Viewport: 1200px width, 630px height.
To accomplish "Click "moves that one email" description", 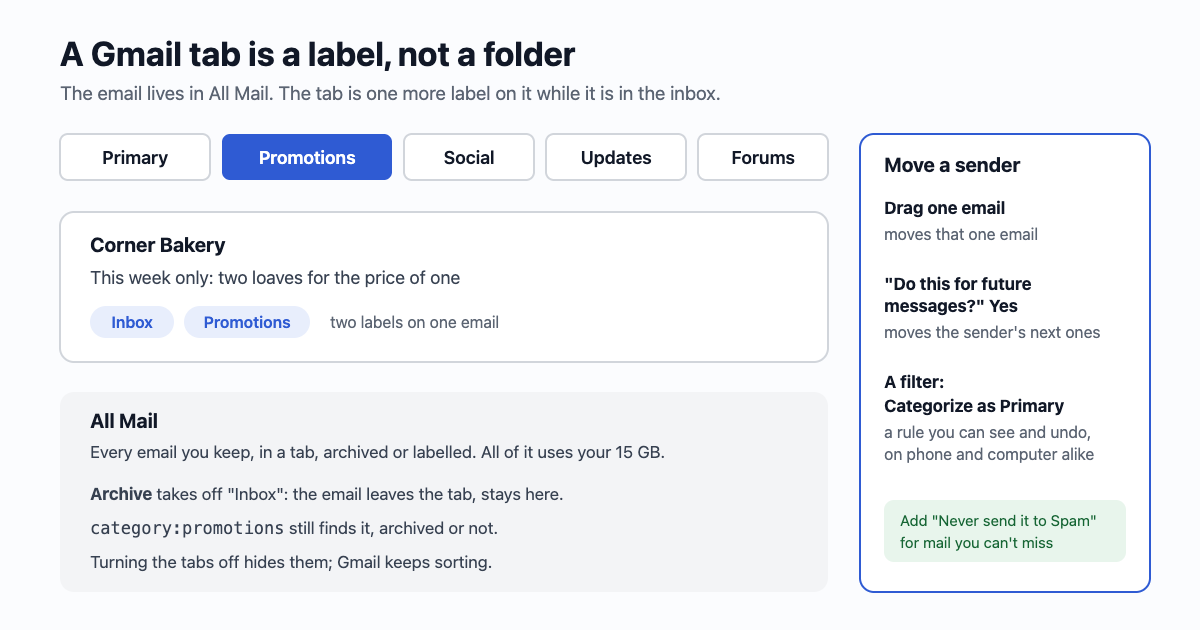I will [x=961, y=235].
